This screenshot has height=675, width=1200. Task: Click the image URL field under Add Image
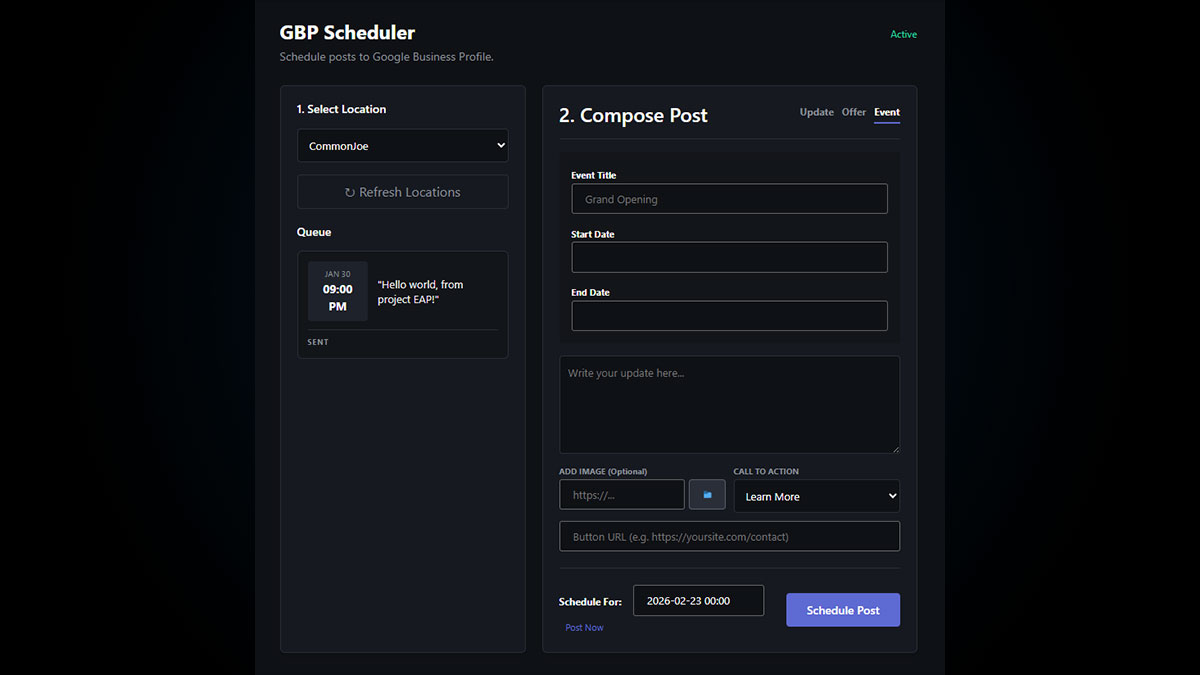click(621, 494)
